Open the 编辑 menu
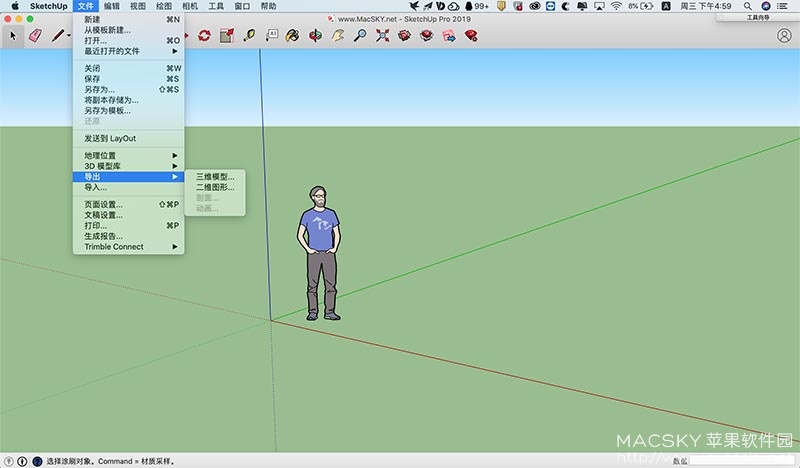The height and width of the screenshot is (468, 800). tap(112, 6)
